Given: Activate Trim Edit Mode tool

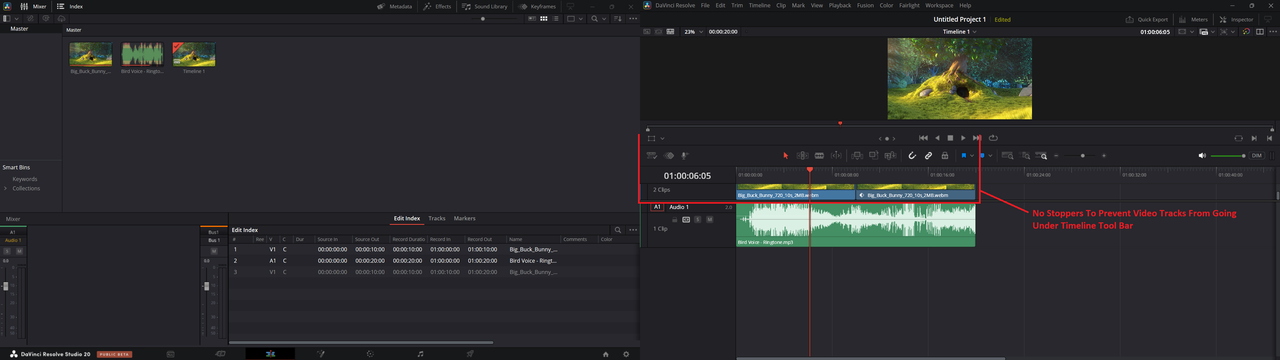Looking at the screenshot, I should click(x=802, y=155).
